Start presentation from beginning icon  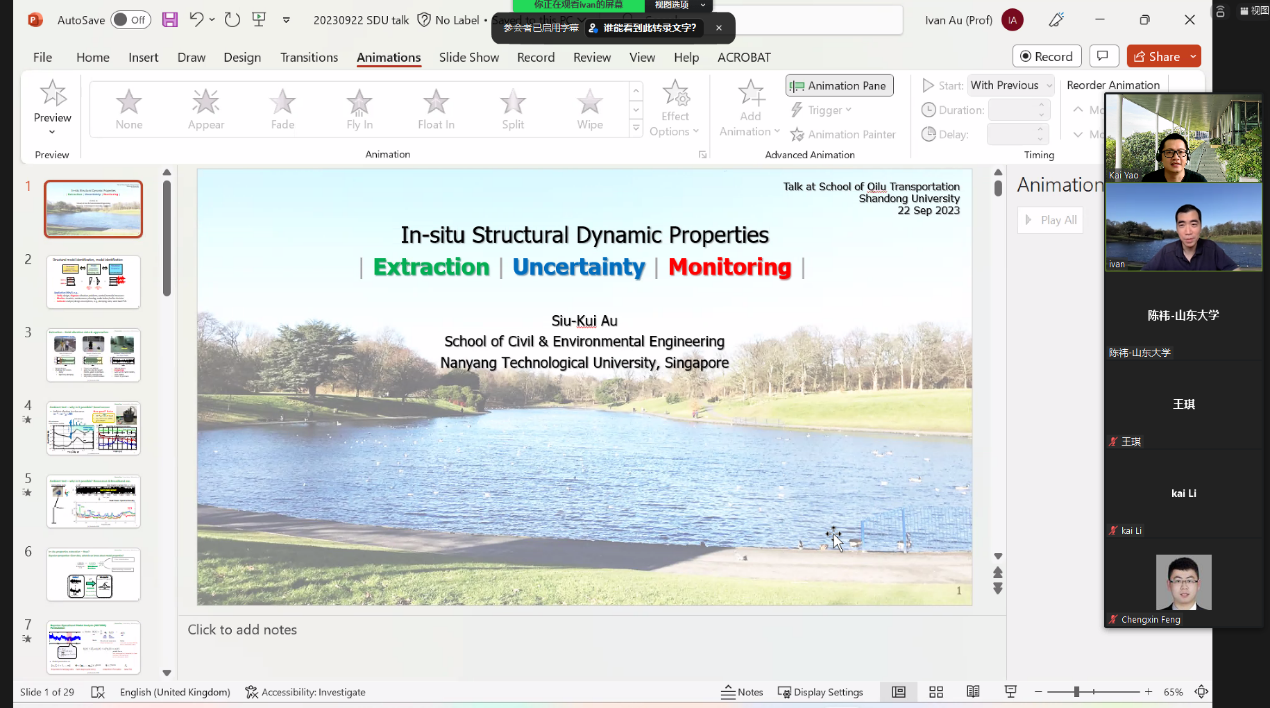pos(259,19)
